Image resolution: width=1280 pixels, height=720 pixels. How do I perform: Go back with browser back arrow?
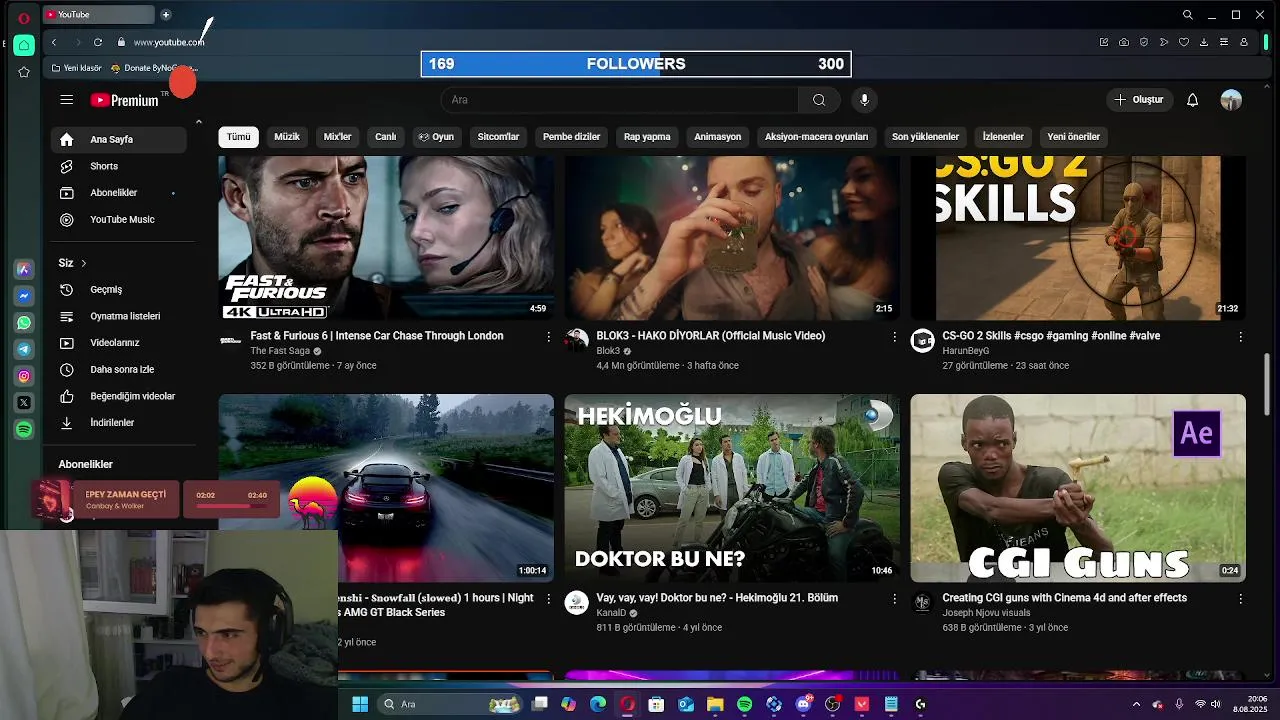(54, 42)
